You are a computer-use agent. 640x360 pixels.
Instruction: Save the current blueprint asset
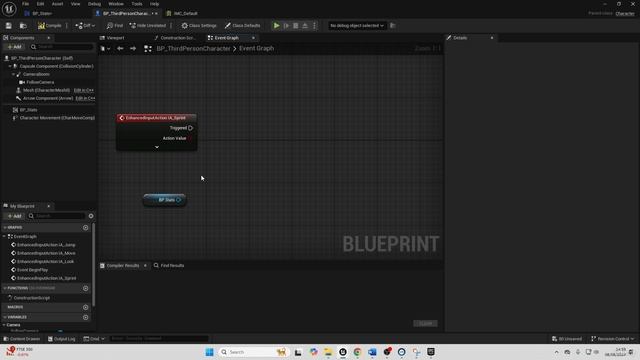(9, 25)
